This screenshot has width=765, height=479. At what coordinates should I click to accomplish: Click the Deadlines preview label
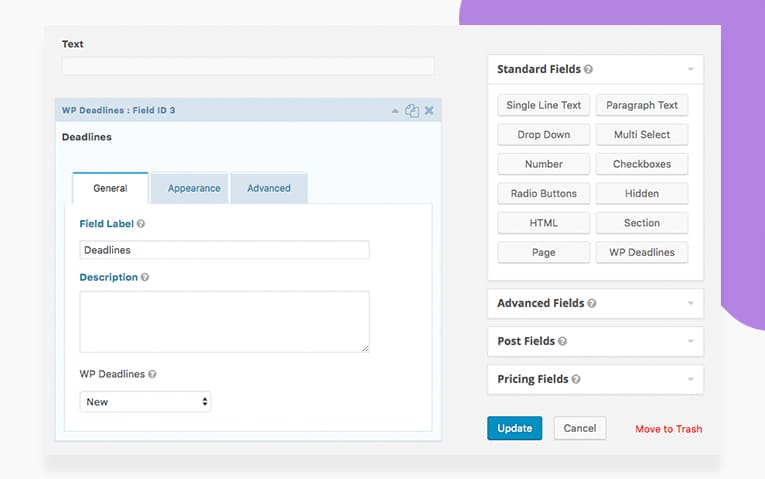87,137
